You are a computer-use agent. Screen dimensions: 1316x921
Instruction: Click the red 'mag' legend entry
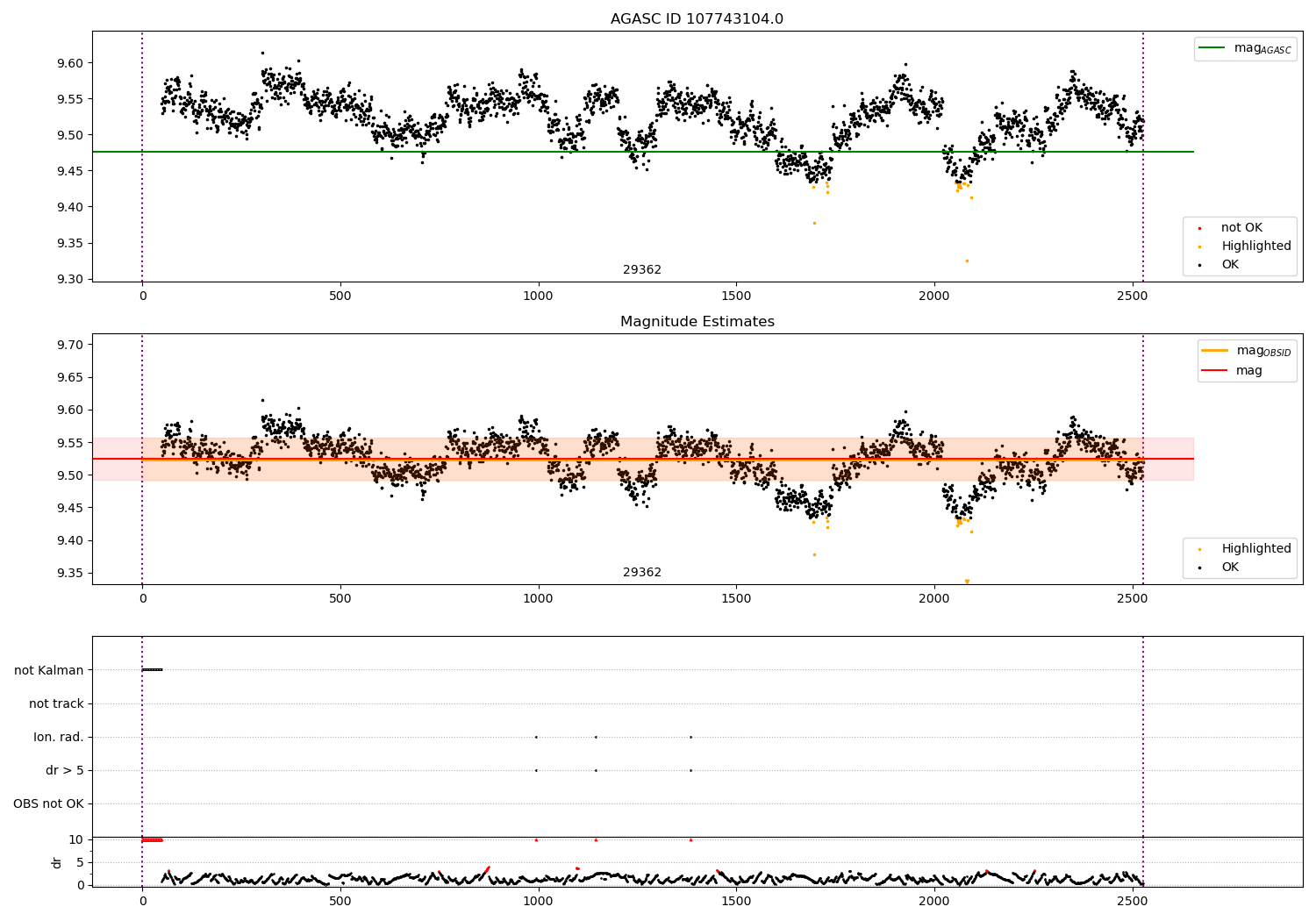1249,371
